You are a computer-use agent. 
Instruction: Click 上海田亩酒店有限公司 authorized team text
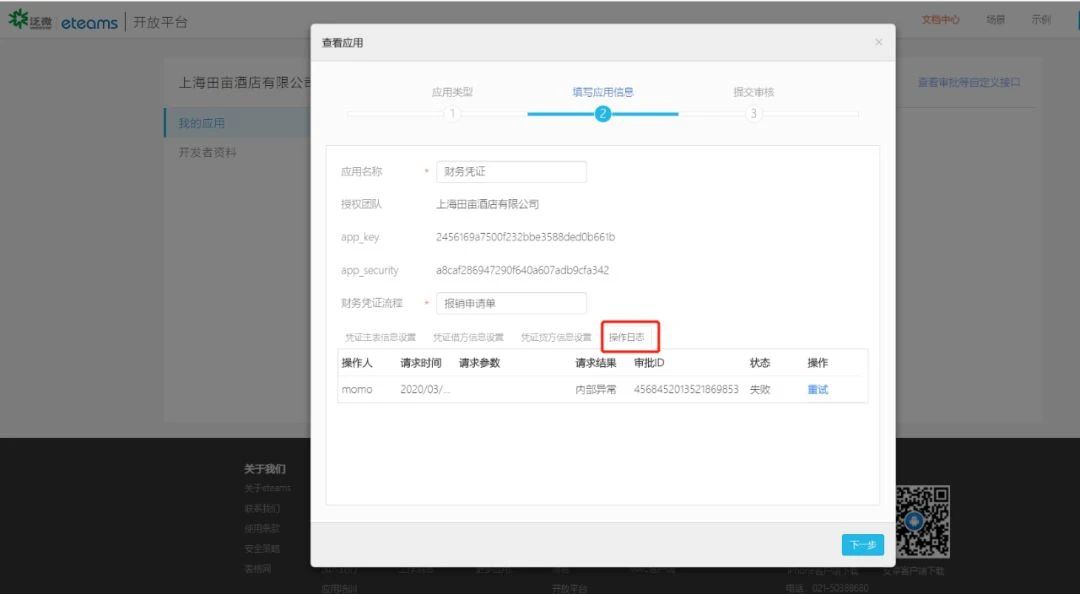[488, 204]
